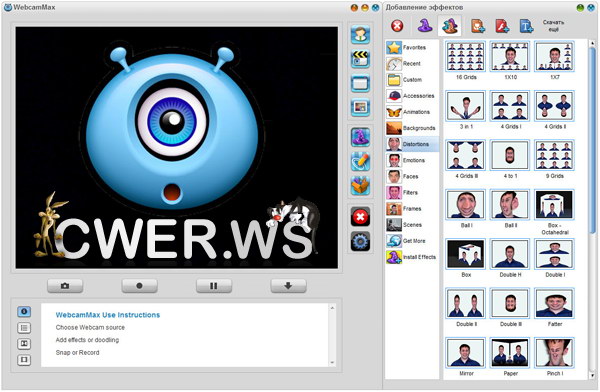Image resolution: width=600 pixels, height=392 pixels.
Task: Select the single purple wizard hat tab
Action: [x=425, y=26]
